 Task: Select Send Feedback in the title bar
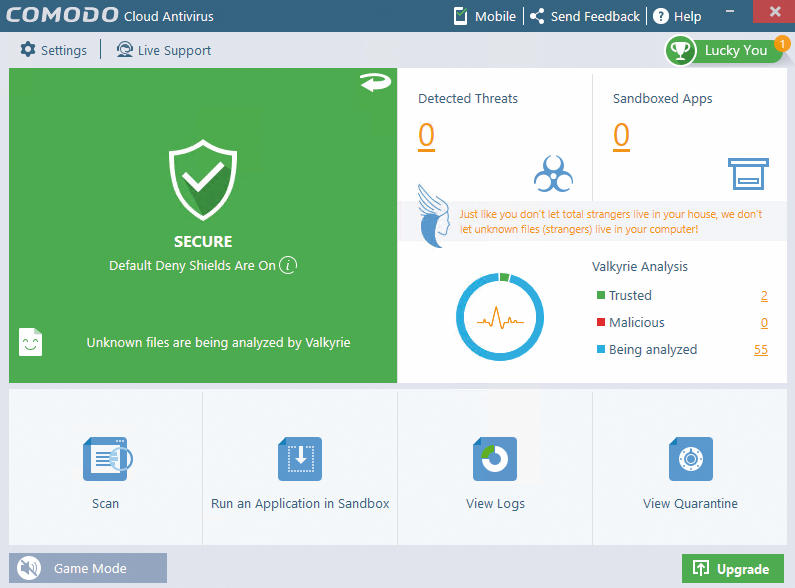[x=585, y=16]
